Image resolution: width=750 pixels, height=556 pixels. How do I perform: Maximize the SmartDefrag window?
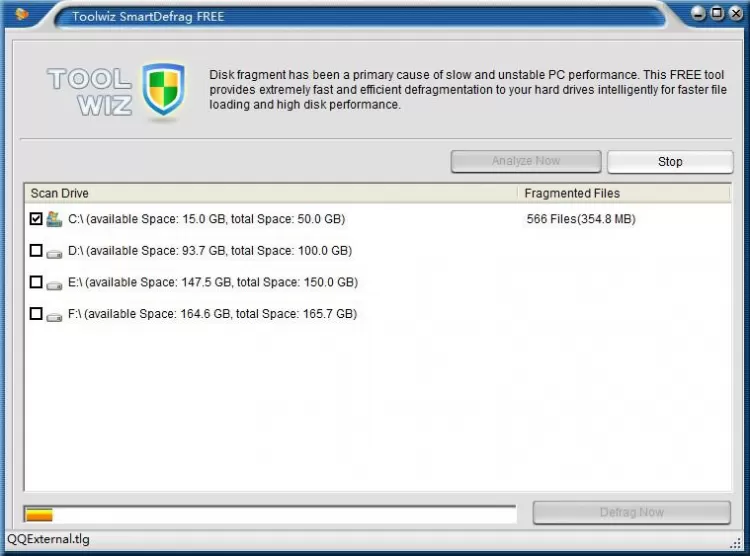pyautogui.click(x=717, y=13)
